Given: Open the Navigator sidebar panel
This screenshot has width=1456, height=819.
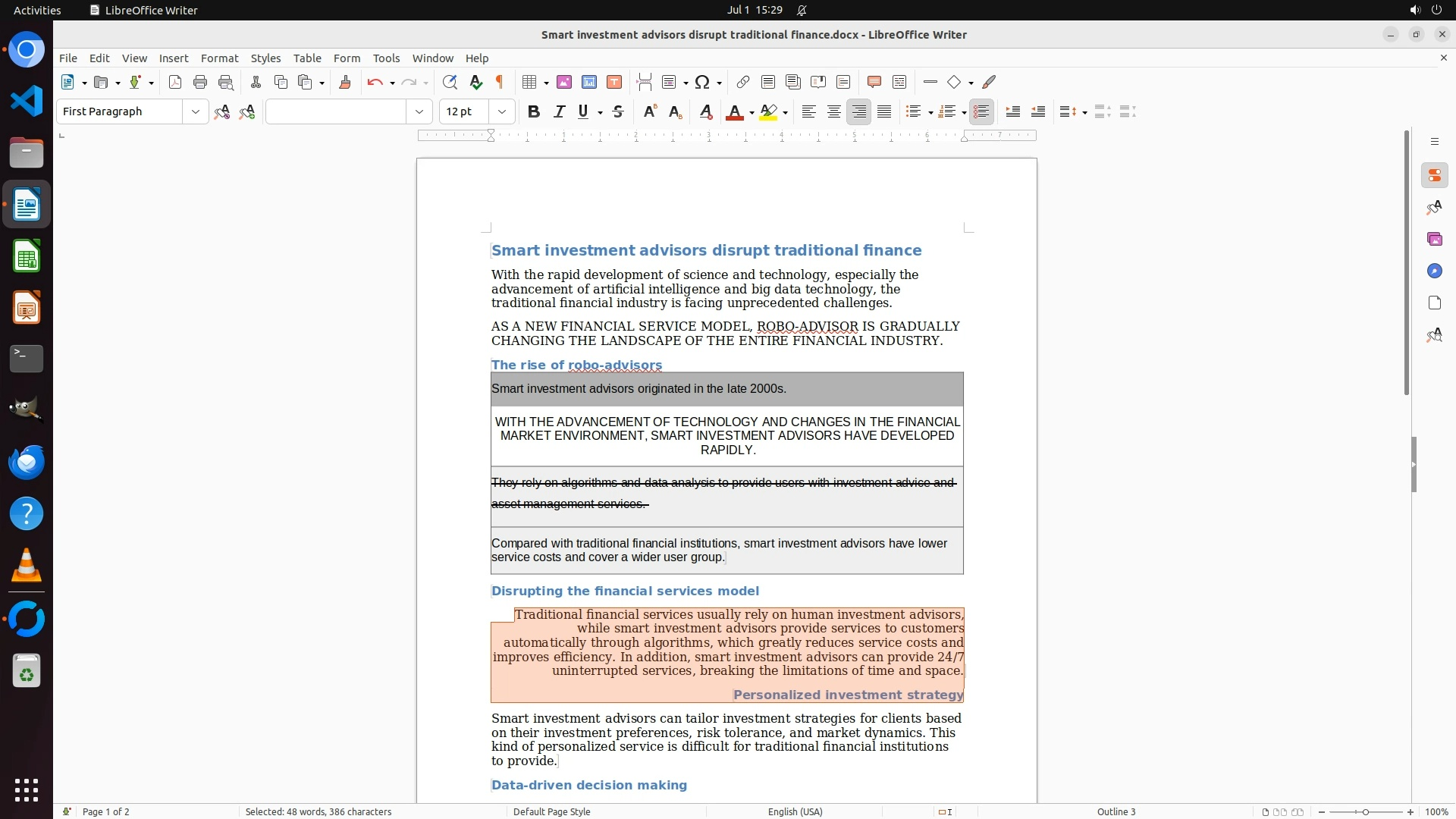Looking at the screenshot, I should (1434, 271).
